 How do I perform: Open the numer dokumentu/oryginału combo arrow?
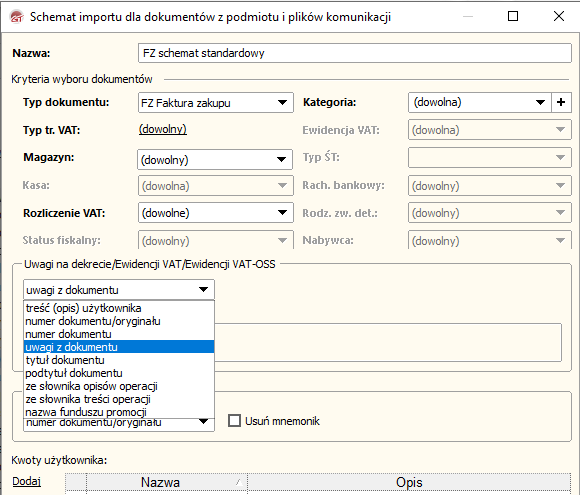(x=203, y=421)
